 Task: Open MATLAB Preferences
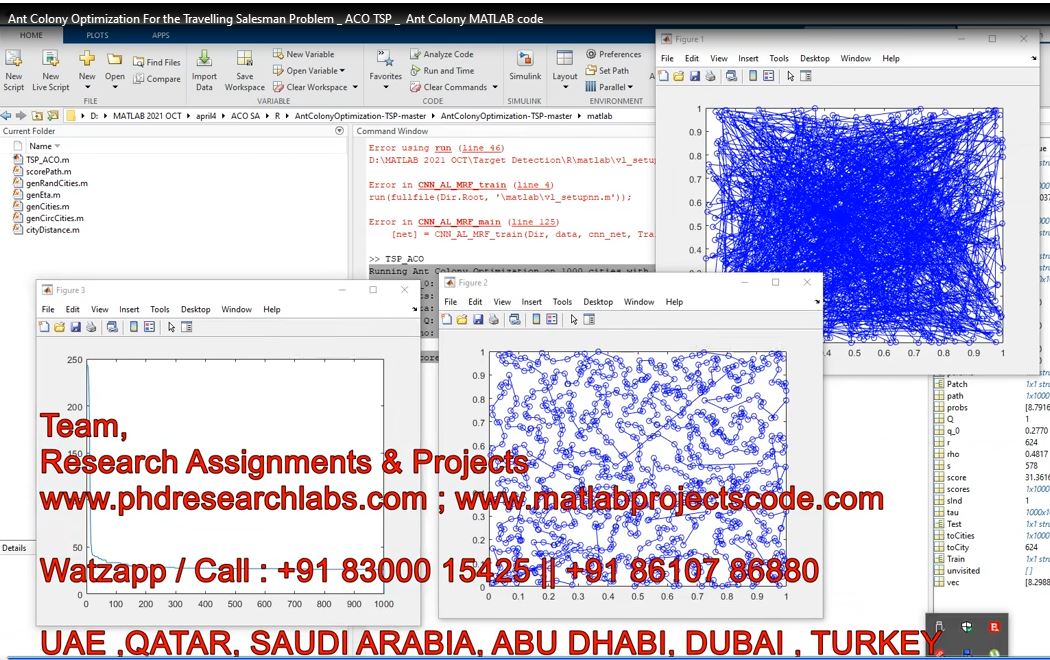coord(613,54)
